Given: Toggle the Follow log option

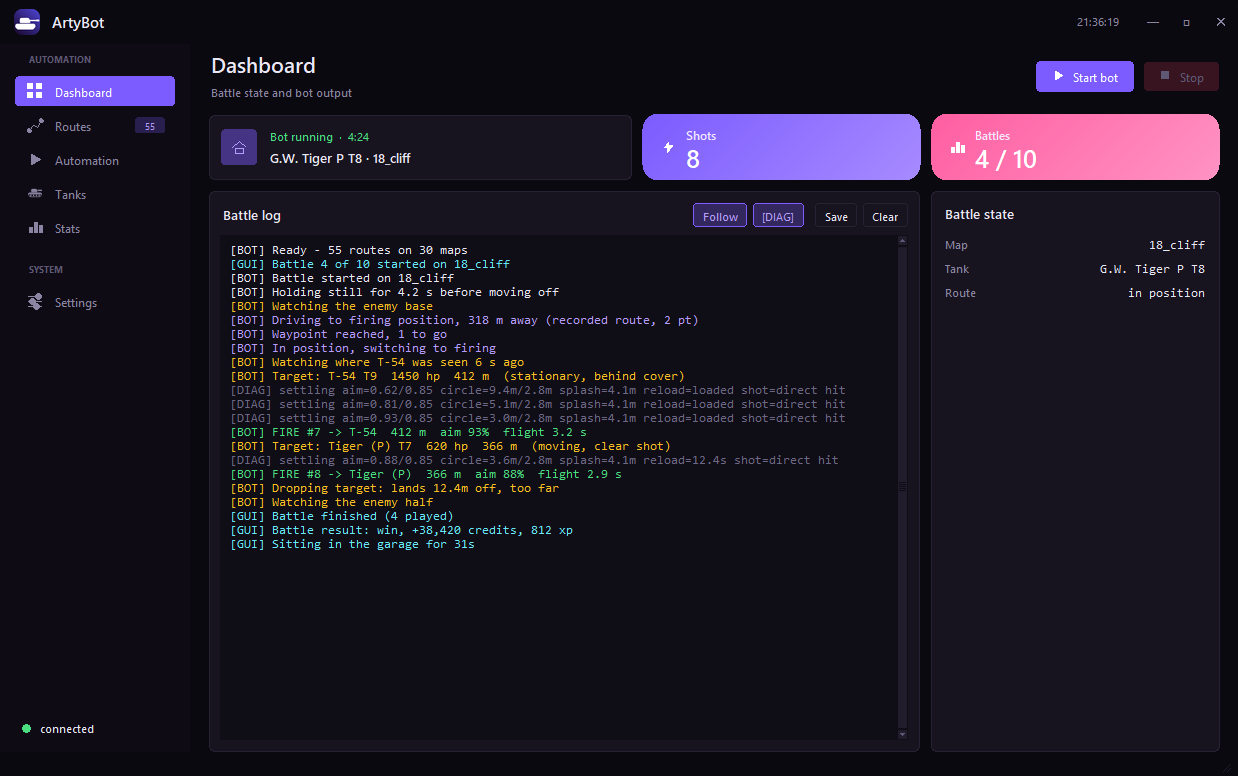Looking at the screenshot, I should (x=720, y=216).
